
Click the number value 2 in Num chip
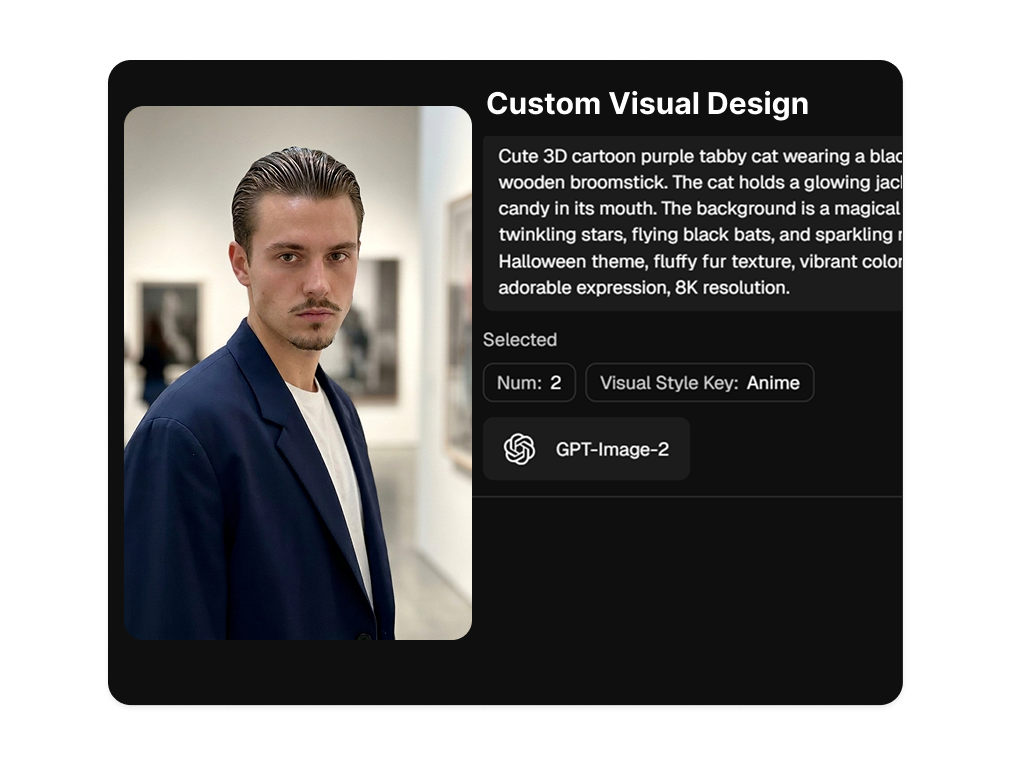pos(555,383)
